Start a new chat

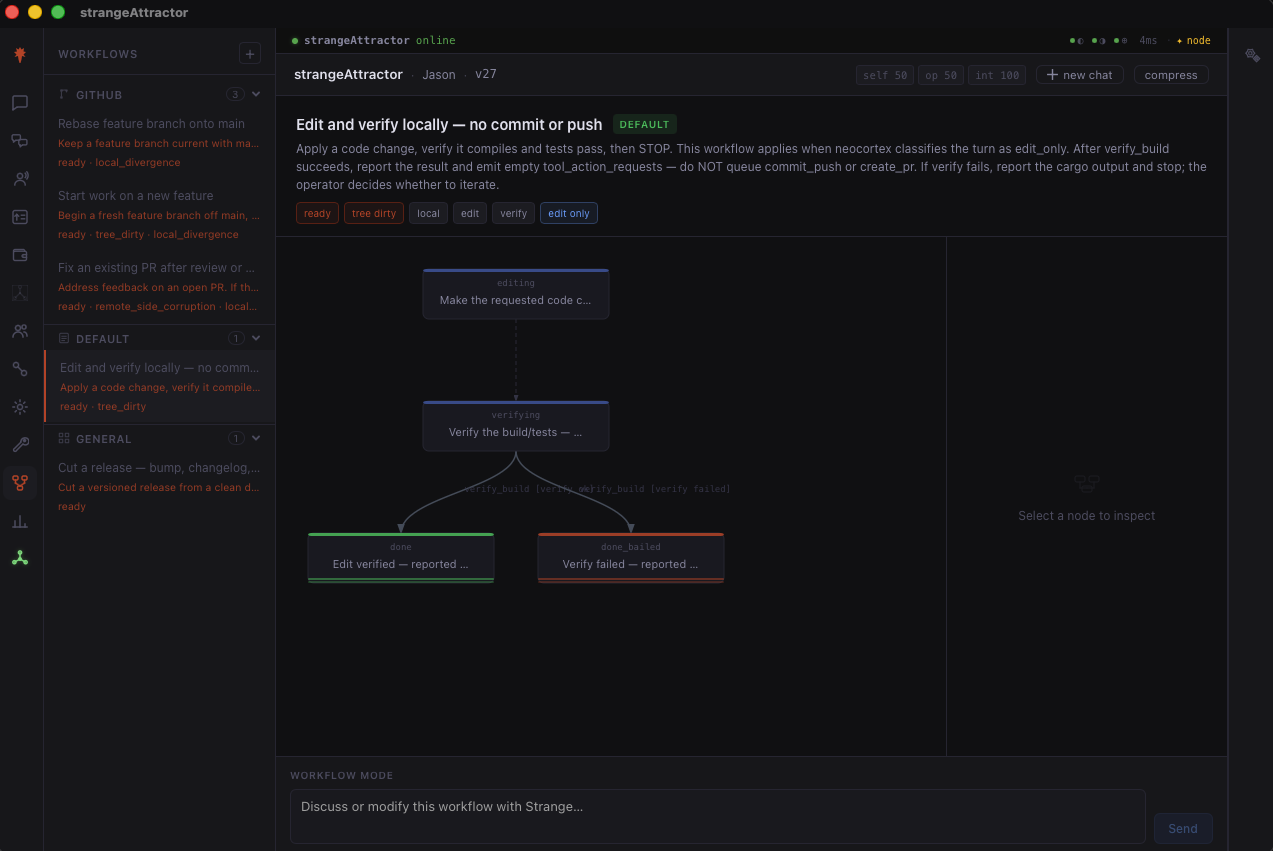(1080, 75)
